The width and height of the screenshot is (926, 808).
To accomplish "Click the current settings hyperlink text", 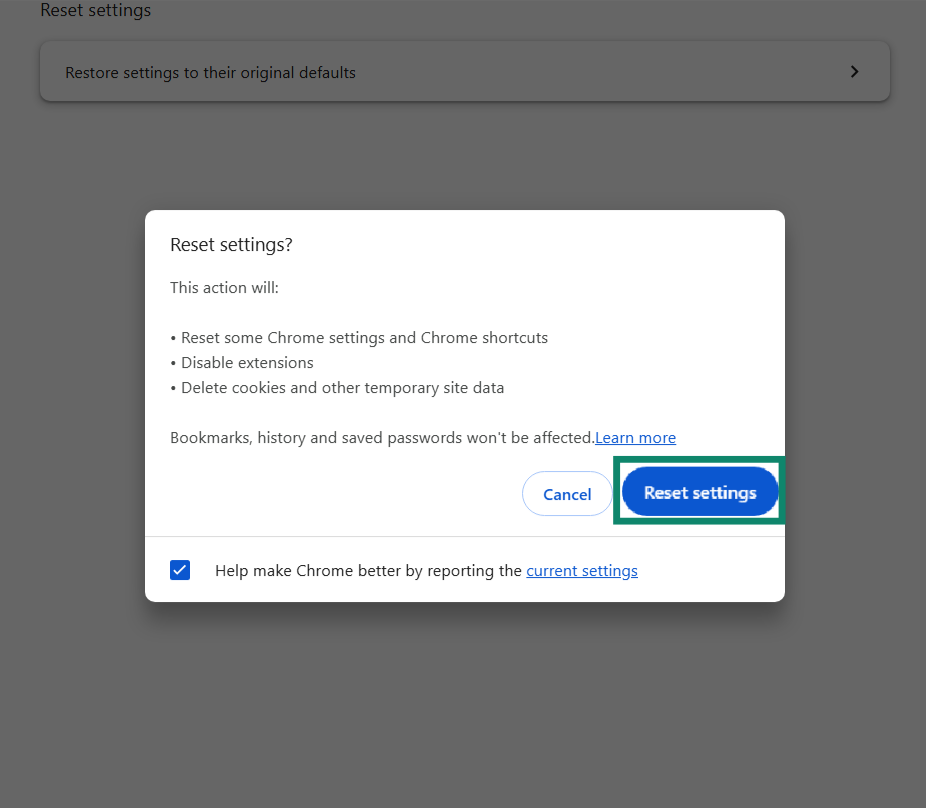I will pyautogui.click(x=582, y=570).
